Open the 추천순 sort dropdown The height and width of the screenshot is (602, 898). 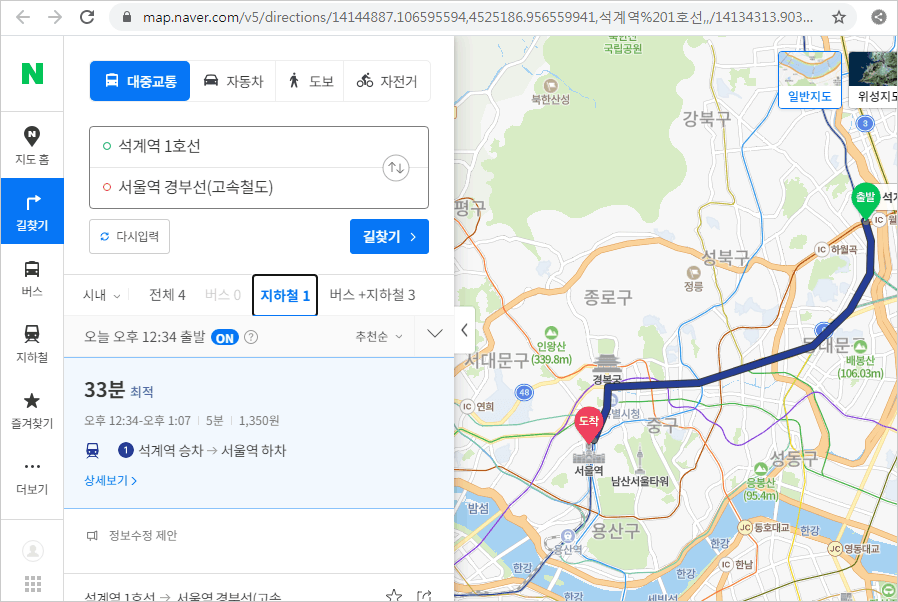[379, 336]
